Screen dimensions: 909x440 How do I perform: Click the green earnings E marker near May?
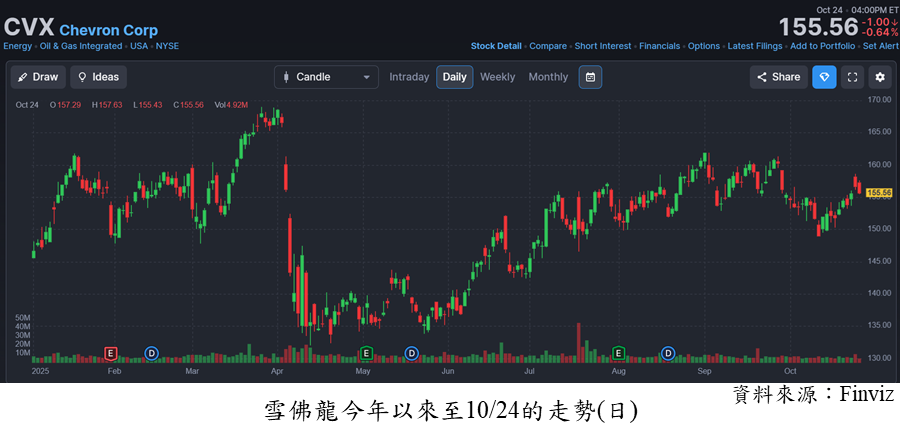point(366,353)
